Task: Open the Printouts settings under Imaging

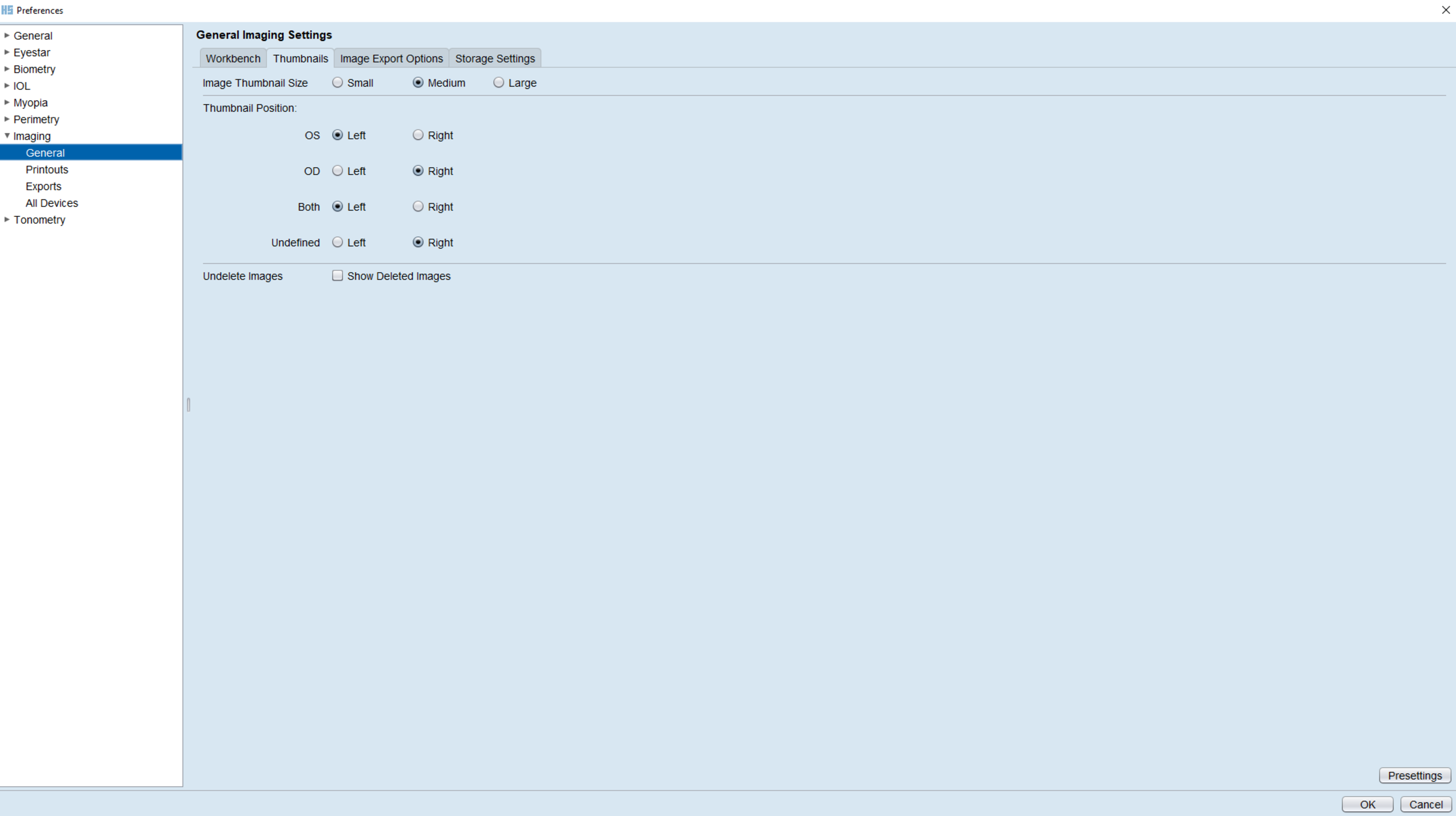Action: pyautogui.click(x=47, y=170)
